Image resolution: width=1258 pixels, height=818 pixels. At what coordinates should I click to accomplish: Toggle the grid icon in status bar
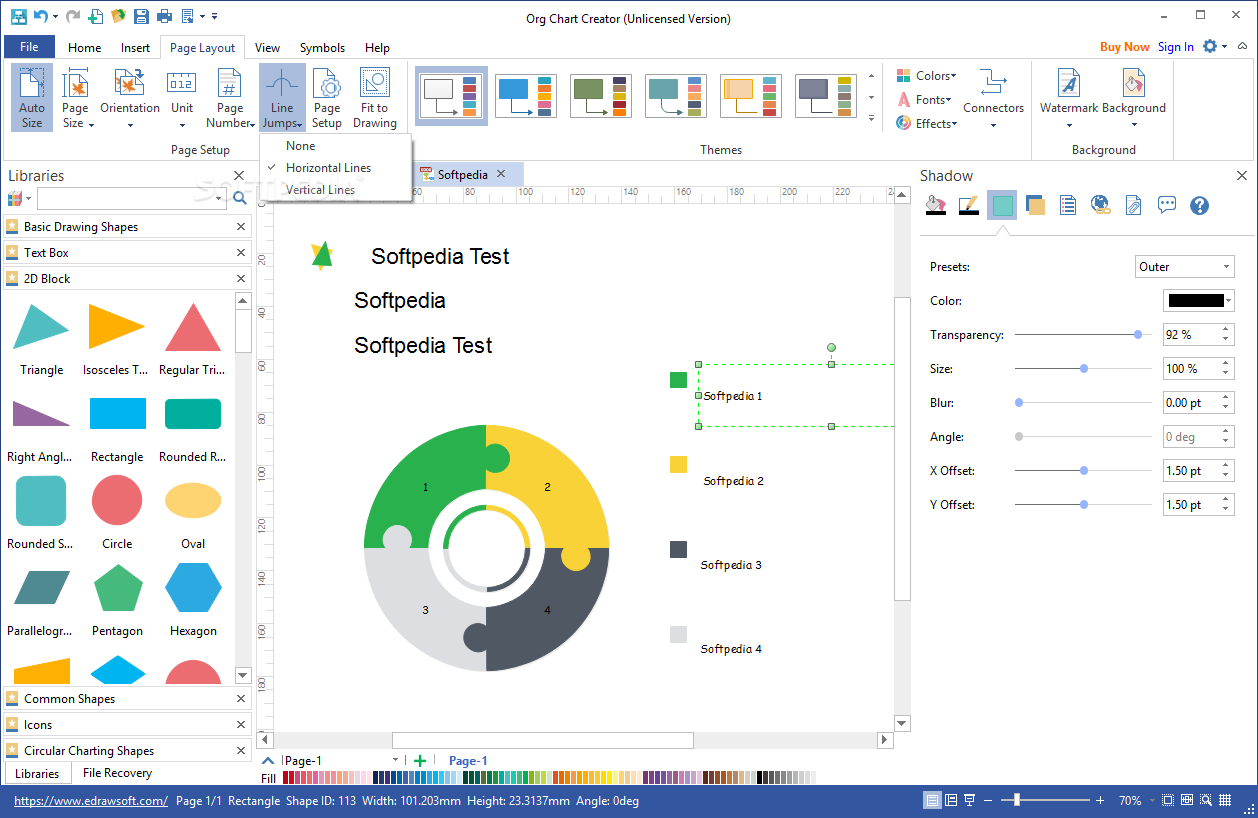[1226, 800]
